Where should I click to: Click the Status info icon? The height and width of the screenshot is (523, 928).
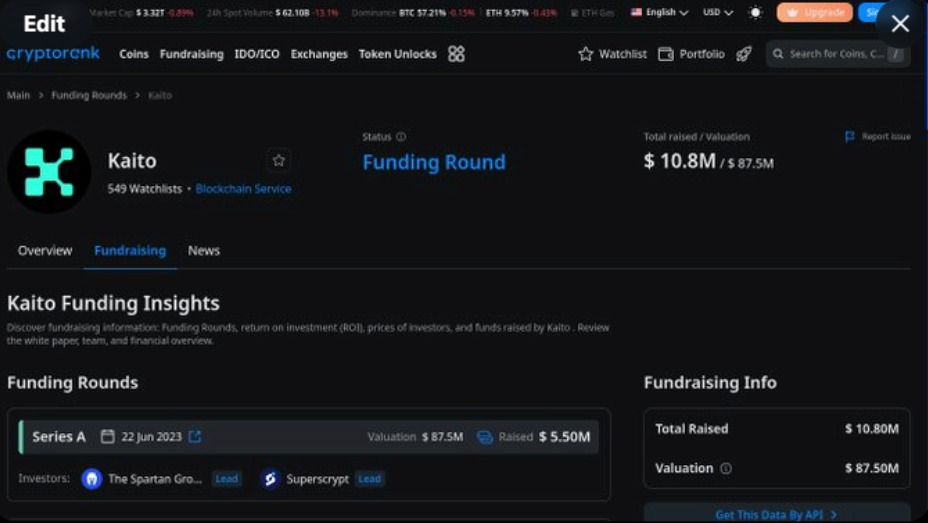pos(401,137)
